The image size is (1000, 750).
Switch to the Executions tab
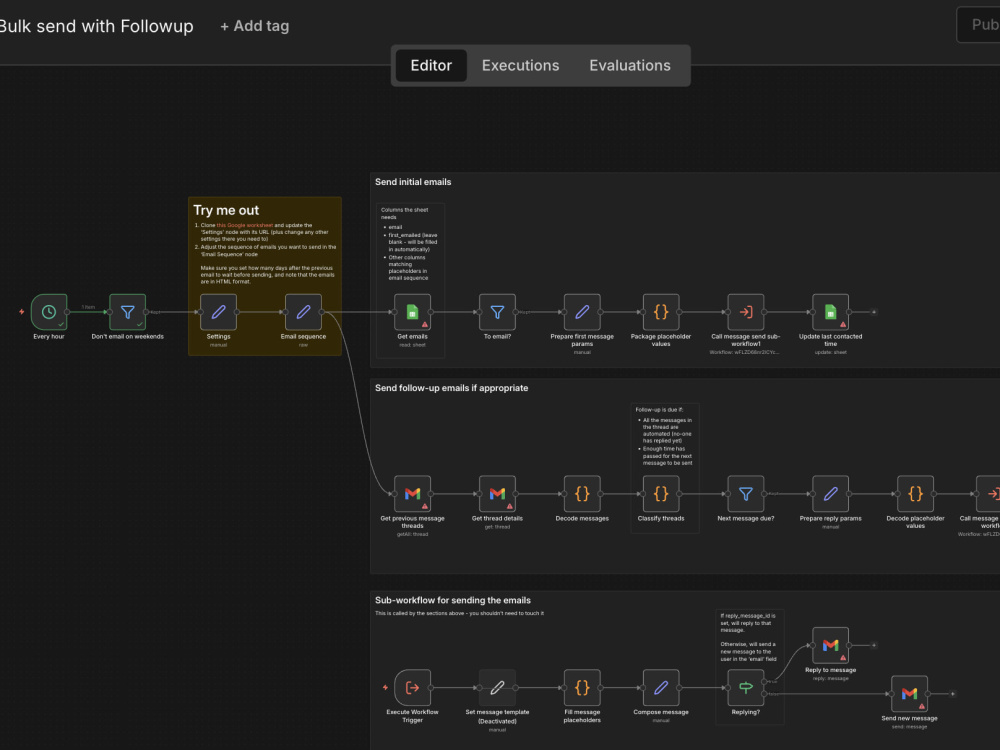point(520,65)
